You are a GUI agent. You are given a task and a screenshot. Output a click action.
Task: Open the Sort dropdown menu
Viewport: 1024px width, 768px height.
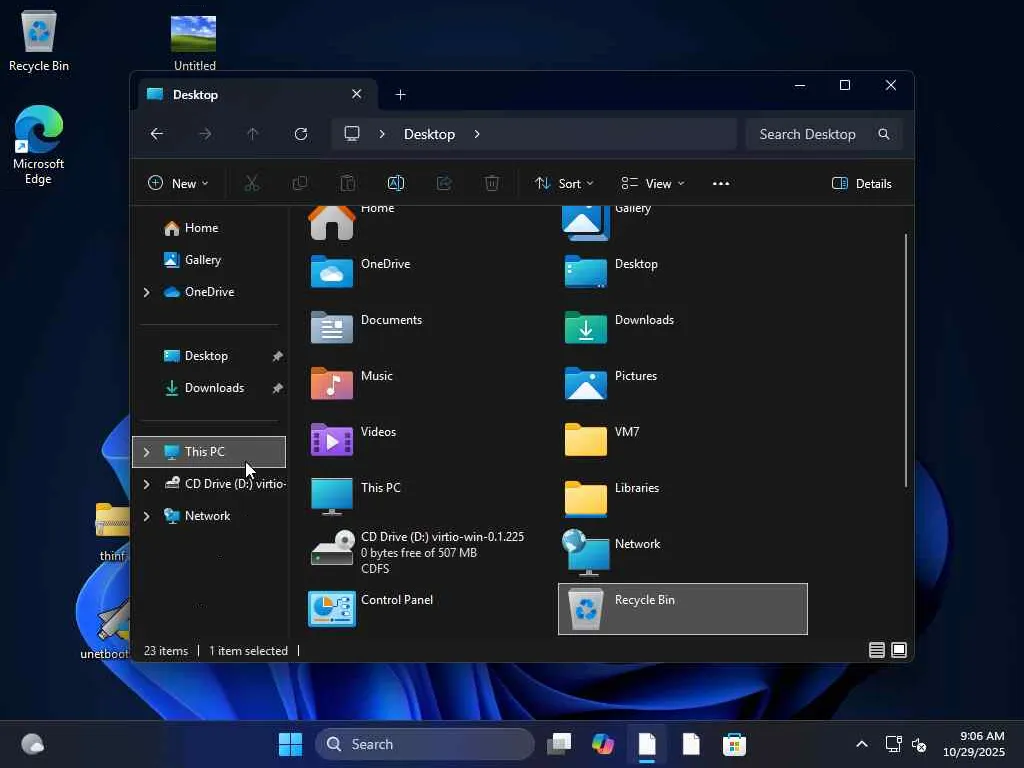point(564,183)
